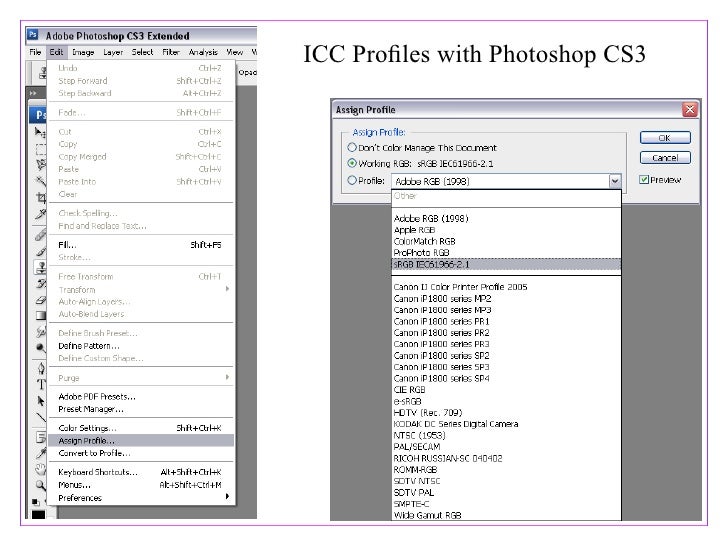Open Color Settings from Edit menu
The image size is (728, 546).
(x=141, y=428)
